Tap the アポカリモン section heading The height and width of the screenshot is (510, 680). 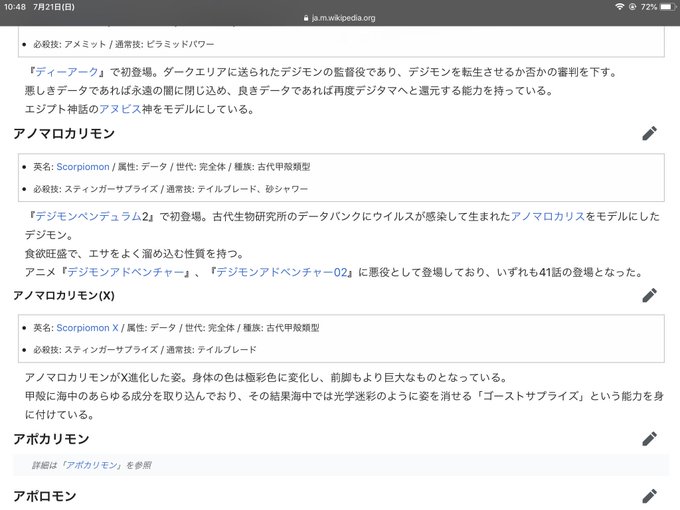(51, 439)
